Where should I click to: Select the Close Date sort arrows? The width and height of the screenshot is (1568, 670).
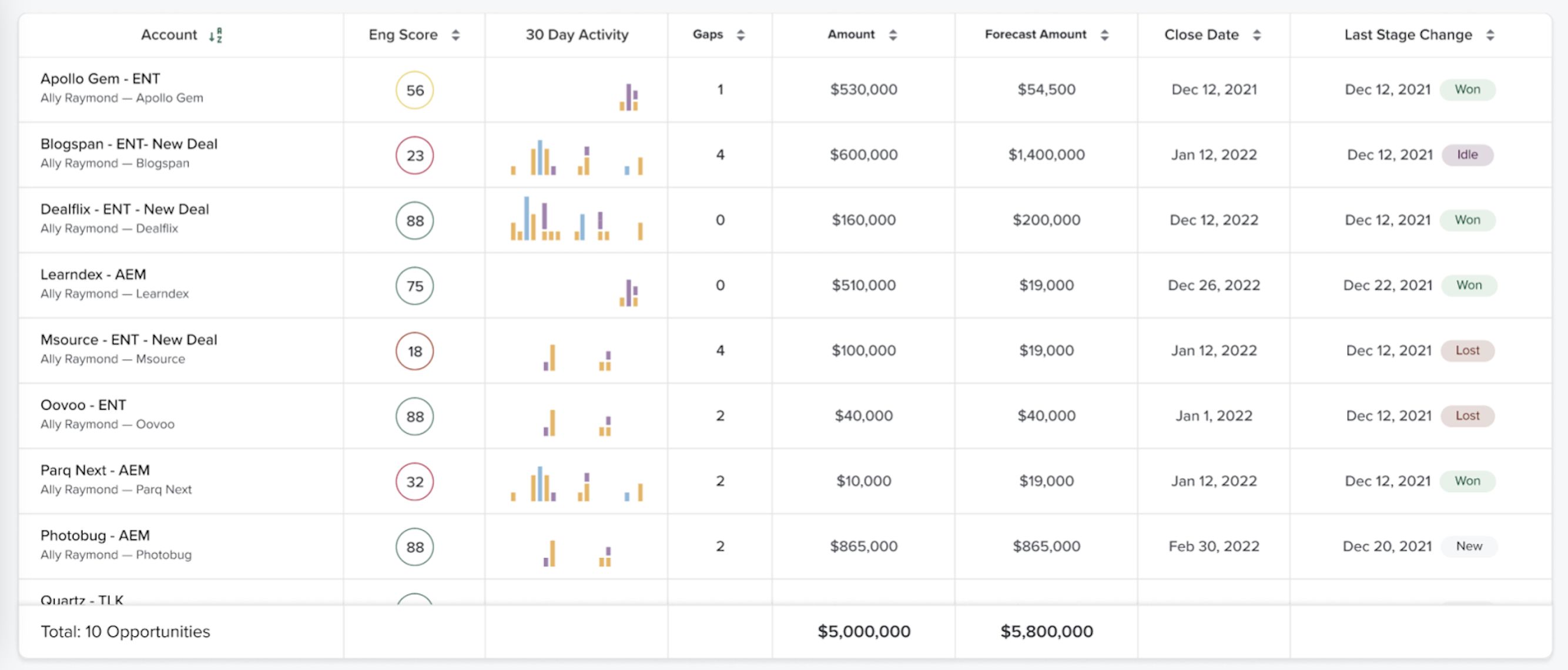click(1257, 35)
